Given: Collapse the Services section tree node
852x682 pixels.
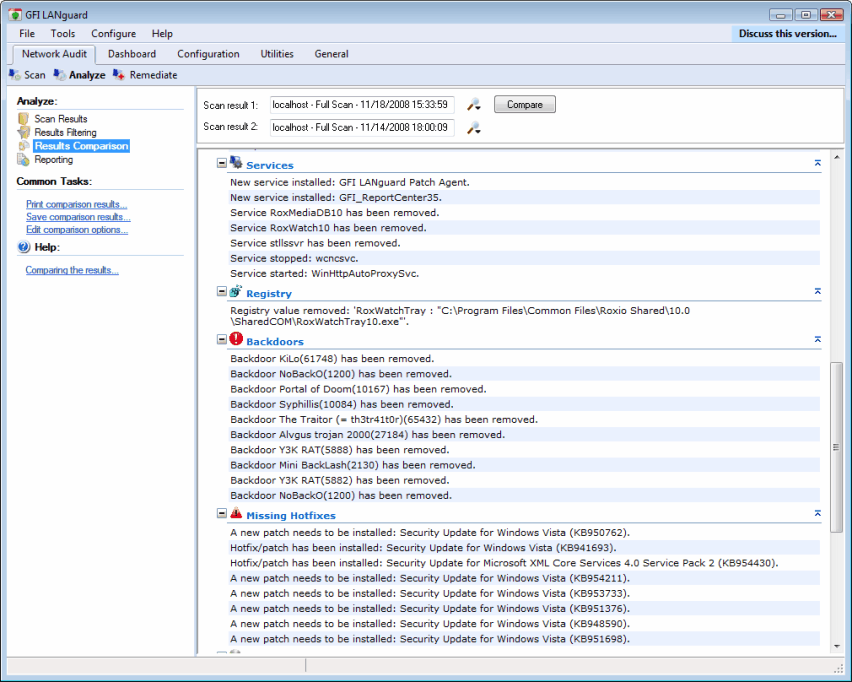Looking at the screenshot, I should point(222,163).
